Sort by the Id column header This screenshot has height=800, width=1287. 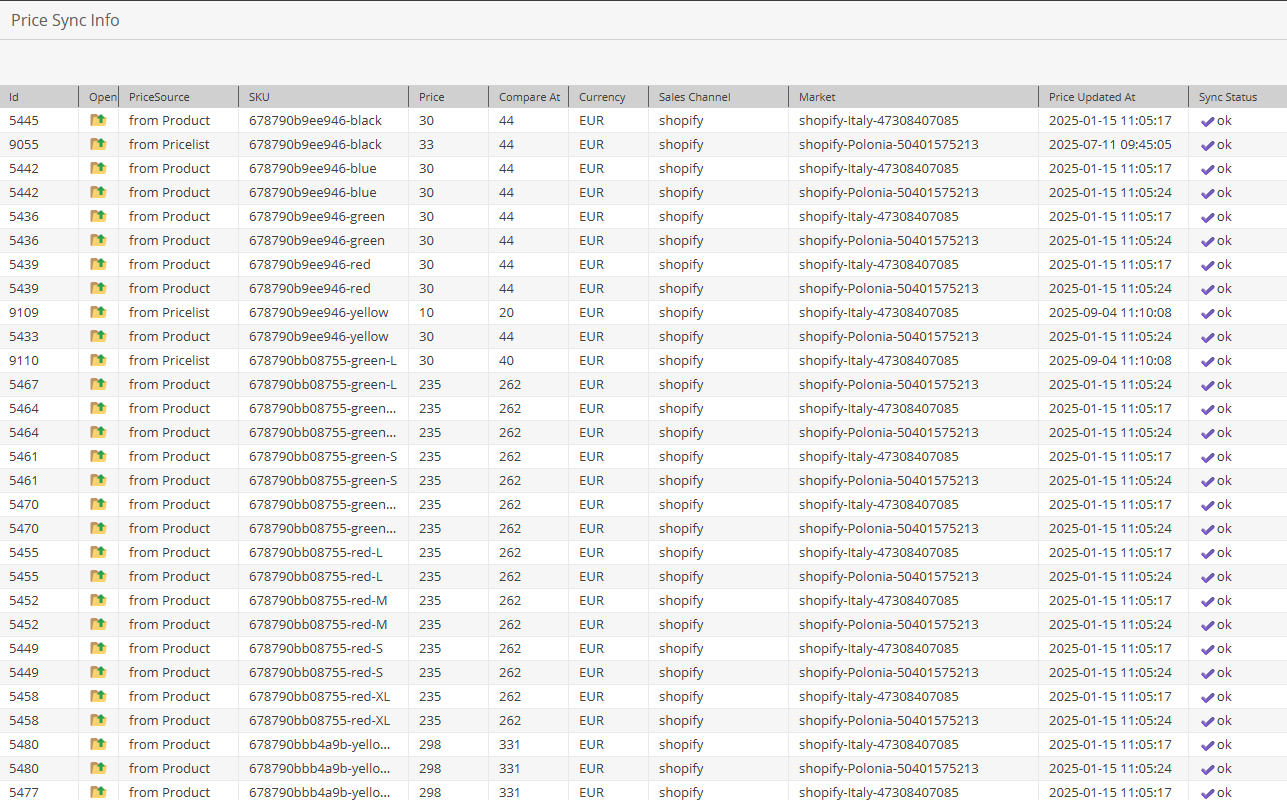point(39,97)
